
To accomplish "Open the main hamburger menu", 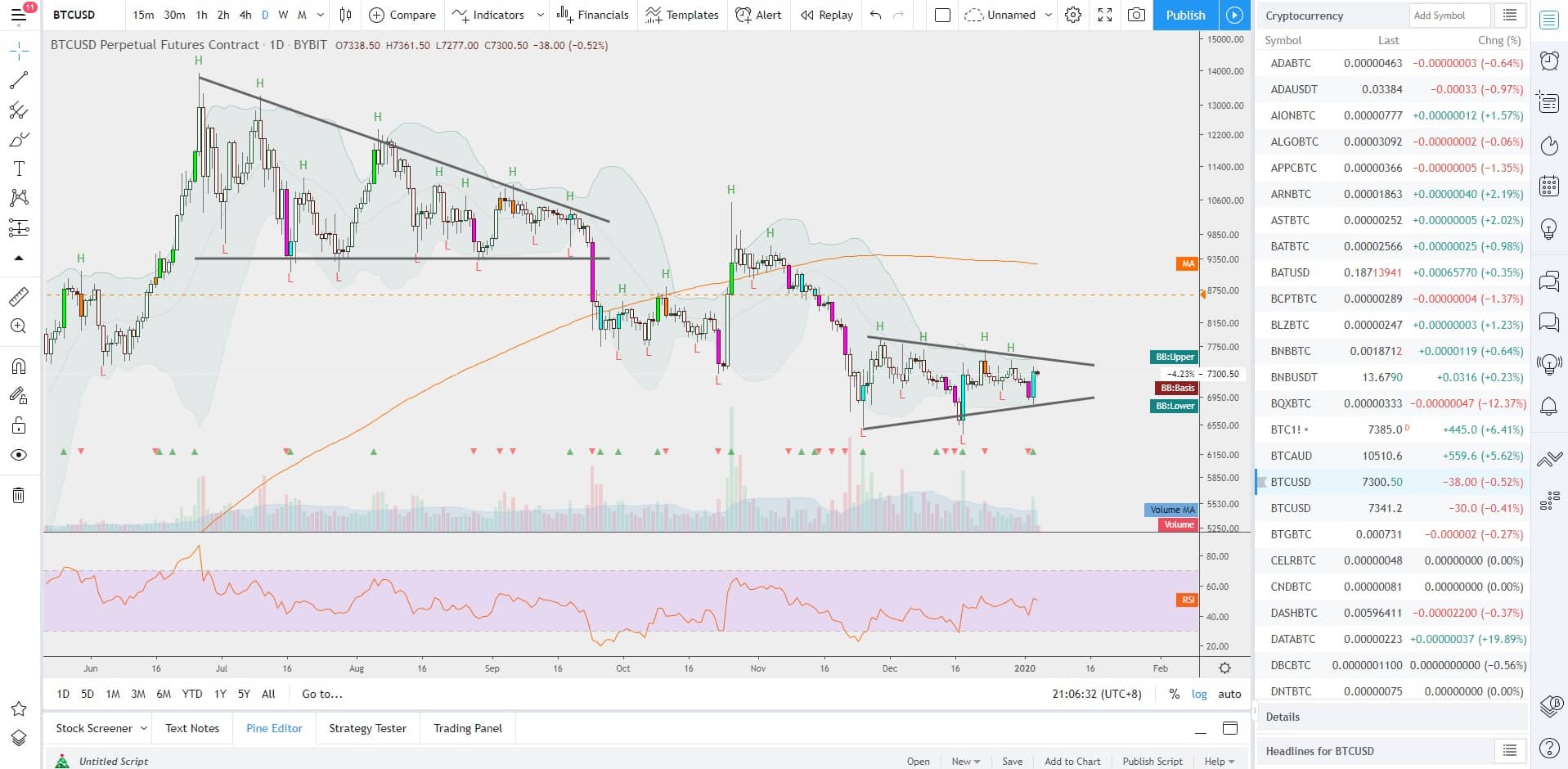I will pos(18,15).
